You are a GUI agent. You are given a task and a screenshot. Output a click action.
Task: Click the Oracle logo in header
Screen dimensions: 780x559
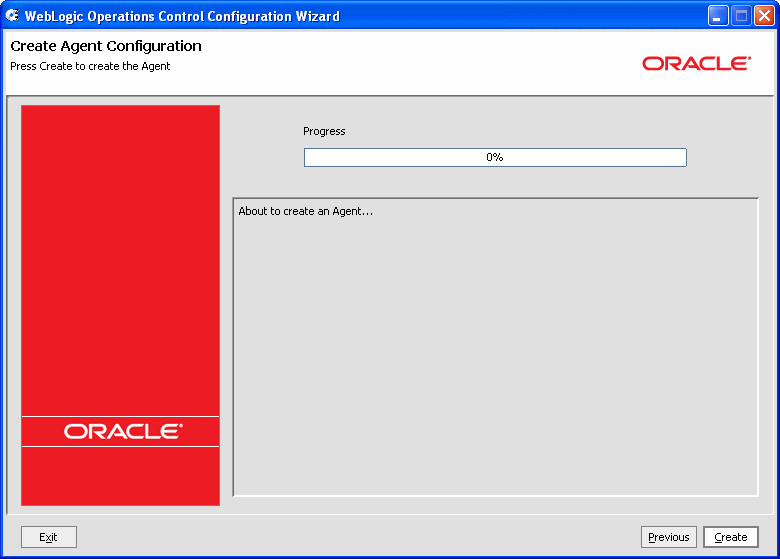tap(696, 63)
